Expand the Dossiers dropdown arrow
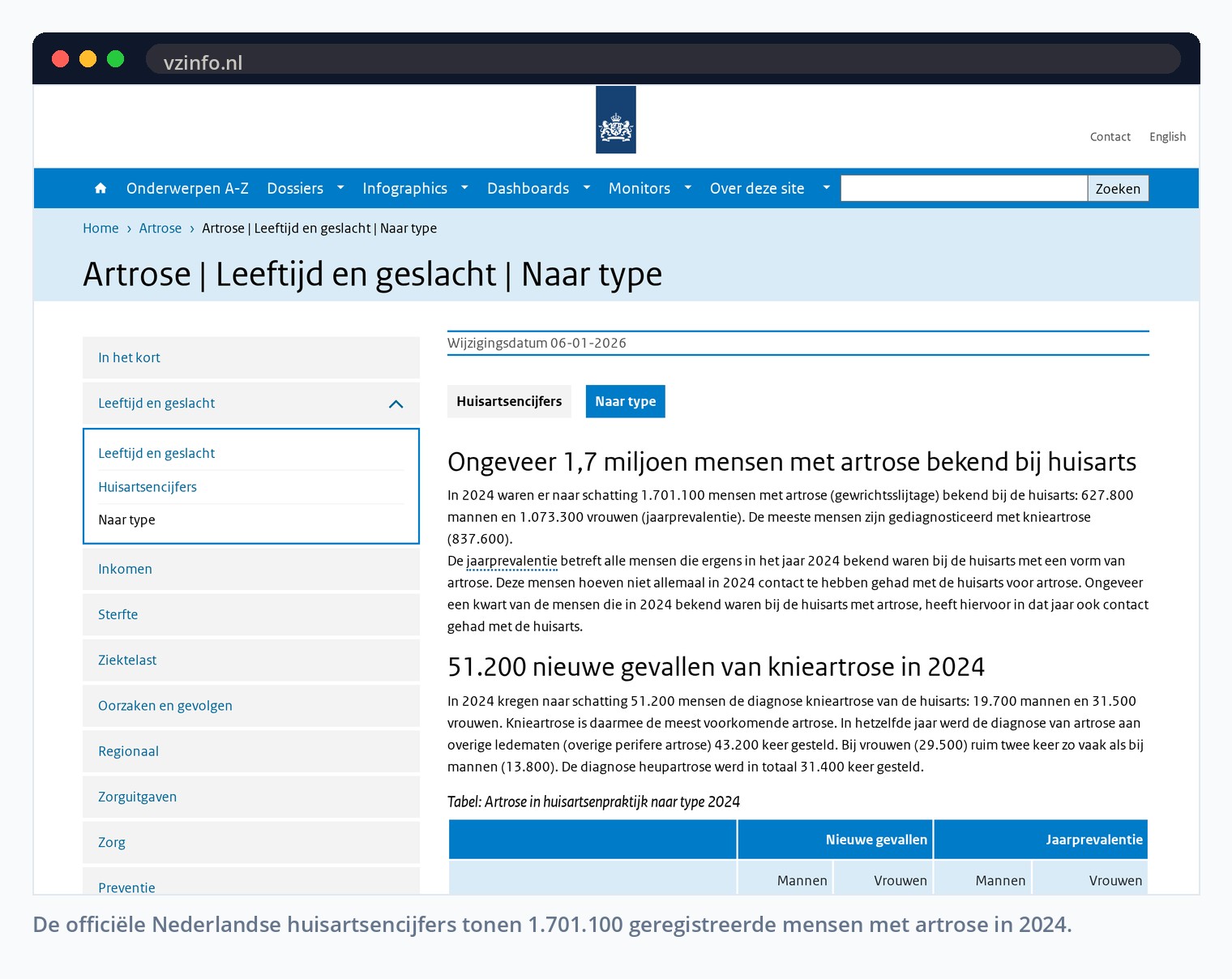Viewport: 1232px width, 979px height. 340,188
